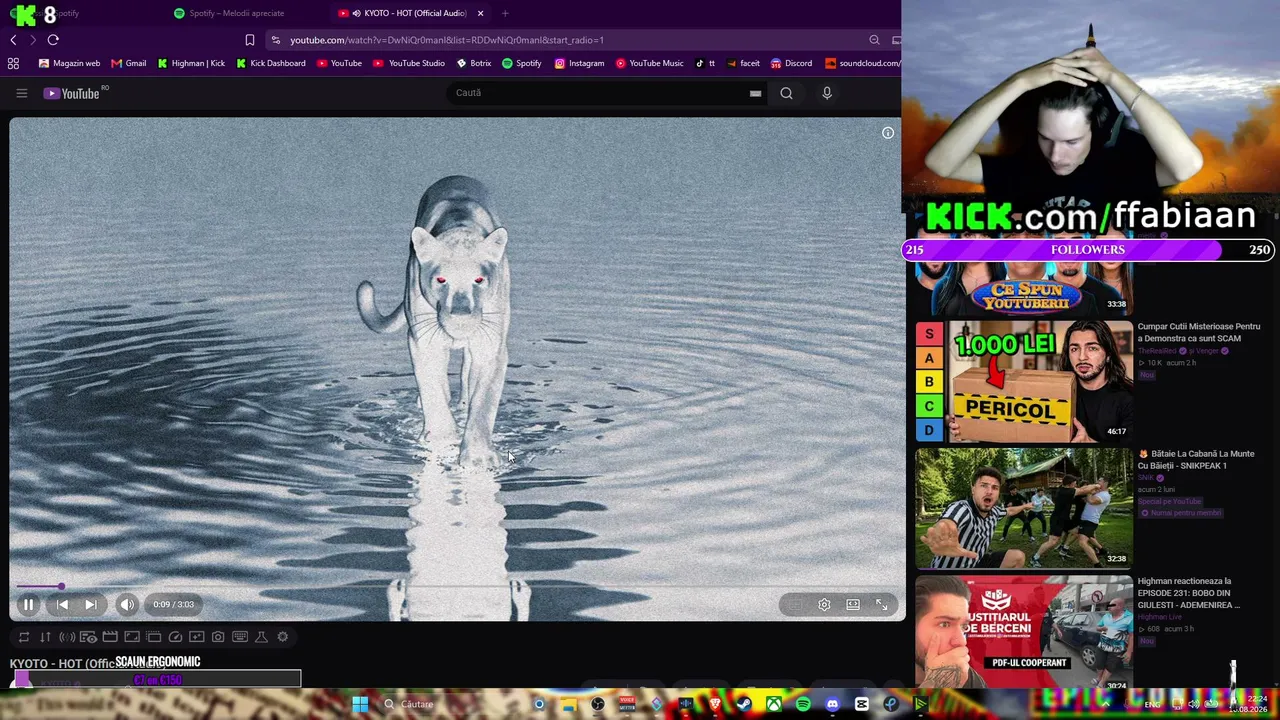Open Discord from the taskbar

coord(832,704)
